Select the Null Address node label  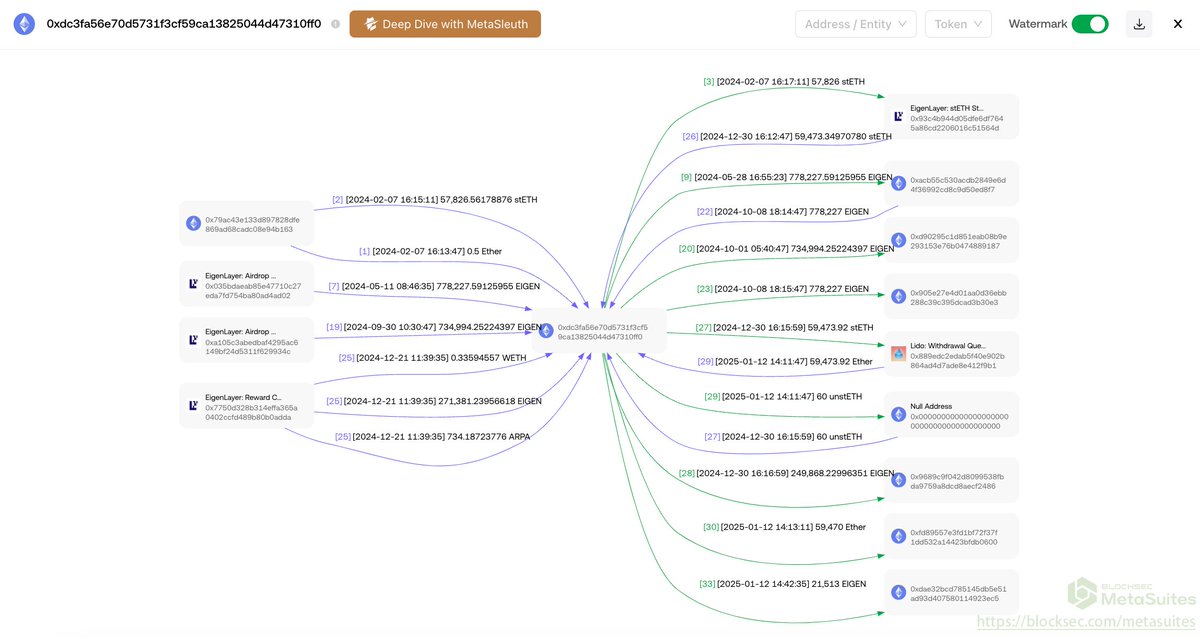[931, 406]
